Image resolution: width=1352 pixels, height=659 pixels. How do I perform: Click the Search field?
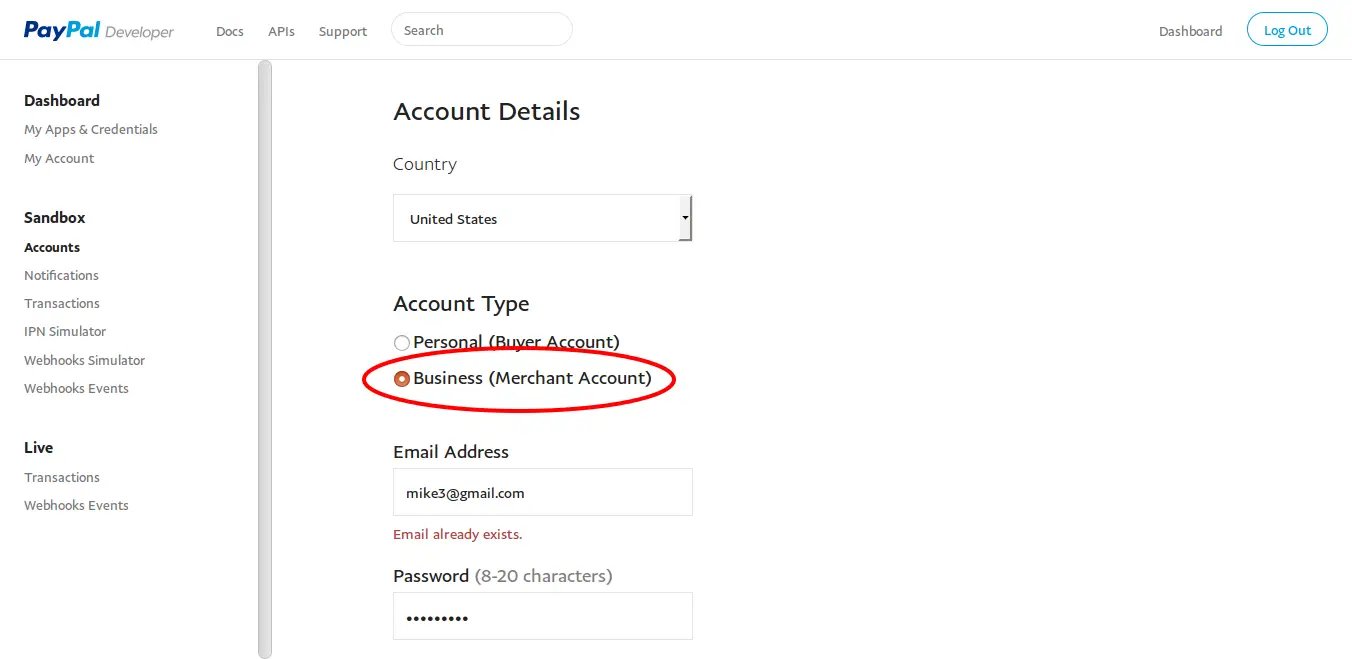point(481,30)
